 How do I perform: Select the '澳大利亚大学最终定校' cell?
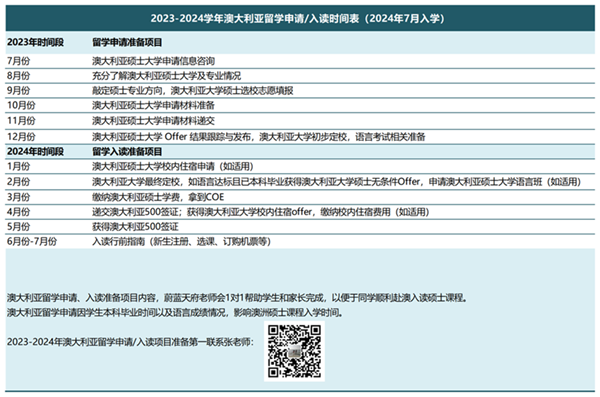[x=337, y=181]
